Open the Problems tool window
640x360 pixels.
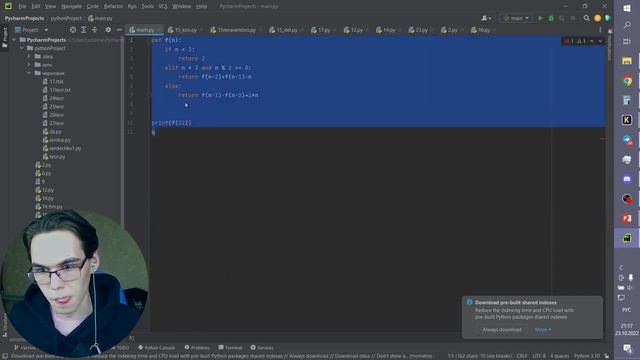(x=197, y=348)
